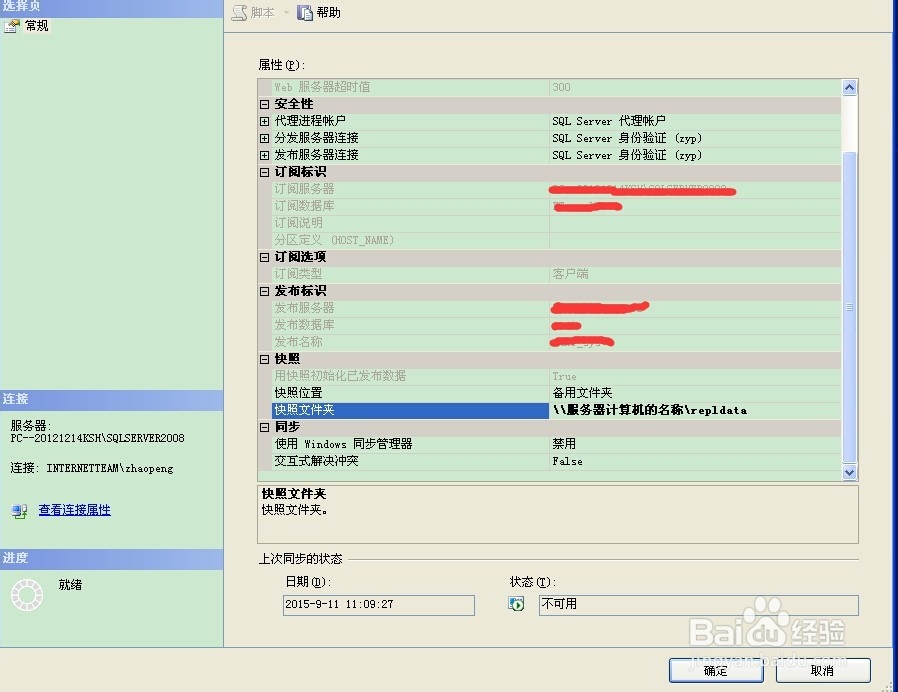Select the 常规 page icon
Image resolution: width=898 pixels, height=692 pixels.
(11, 26)
